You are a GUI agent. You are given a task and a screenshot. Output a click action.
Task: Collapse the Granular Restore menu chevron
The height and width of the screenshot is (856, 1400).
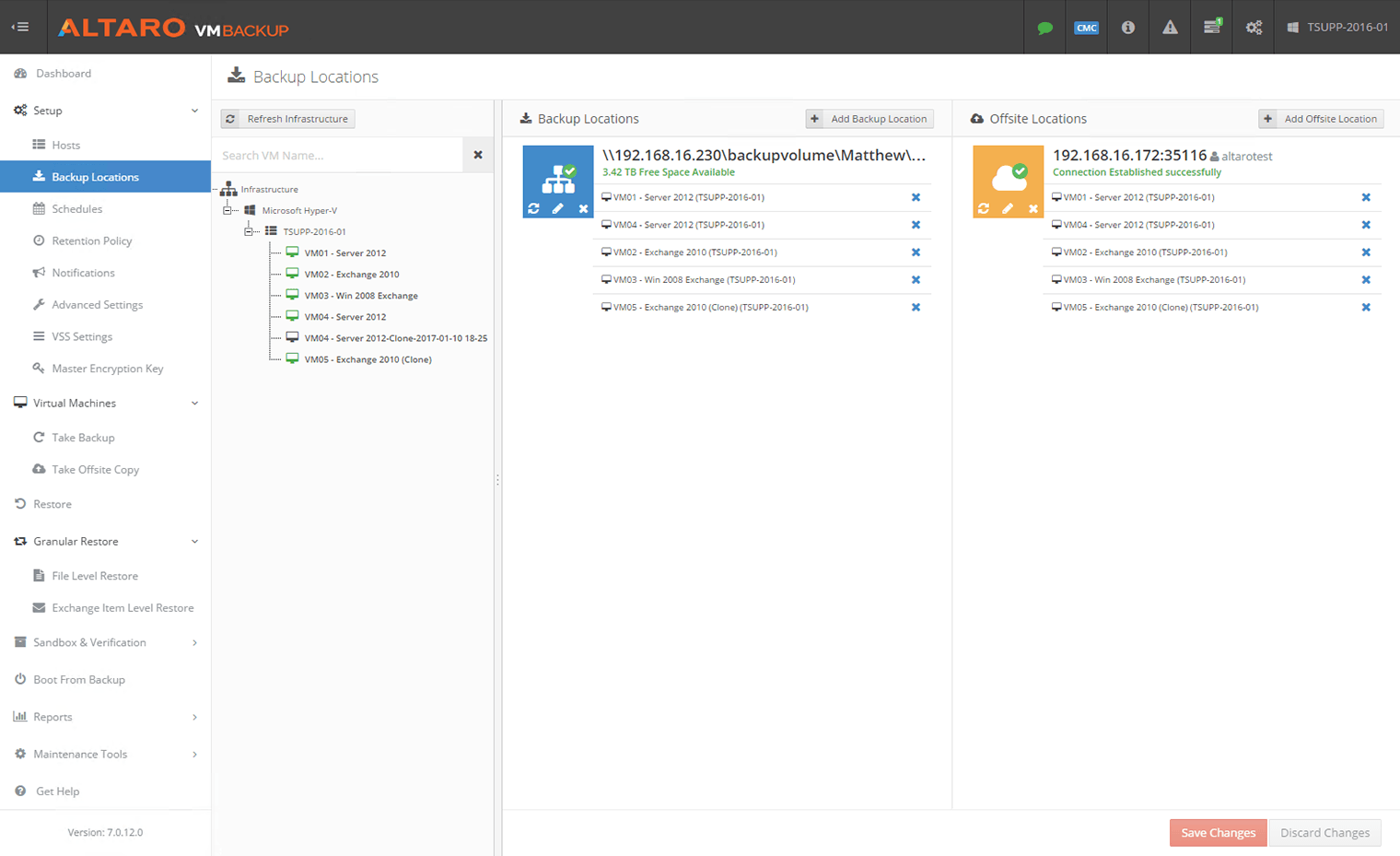pyautogui.click(x=194, y=541)
